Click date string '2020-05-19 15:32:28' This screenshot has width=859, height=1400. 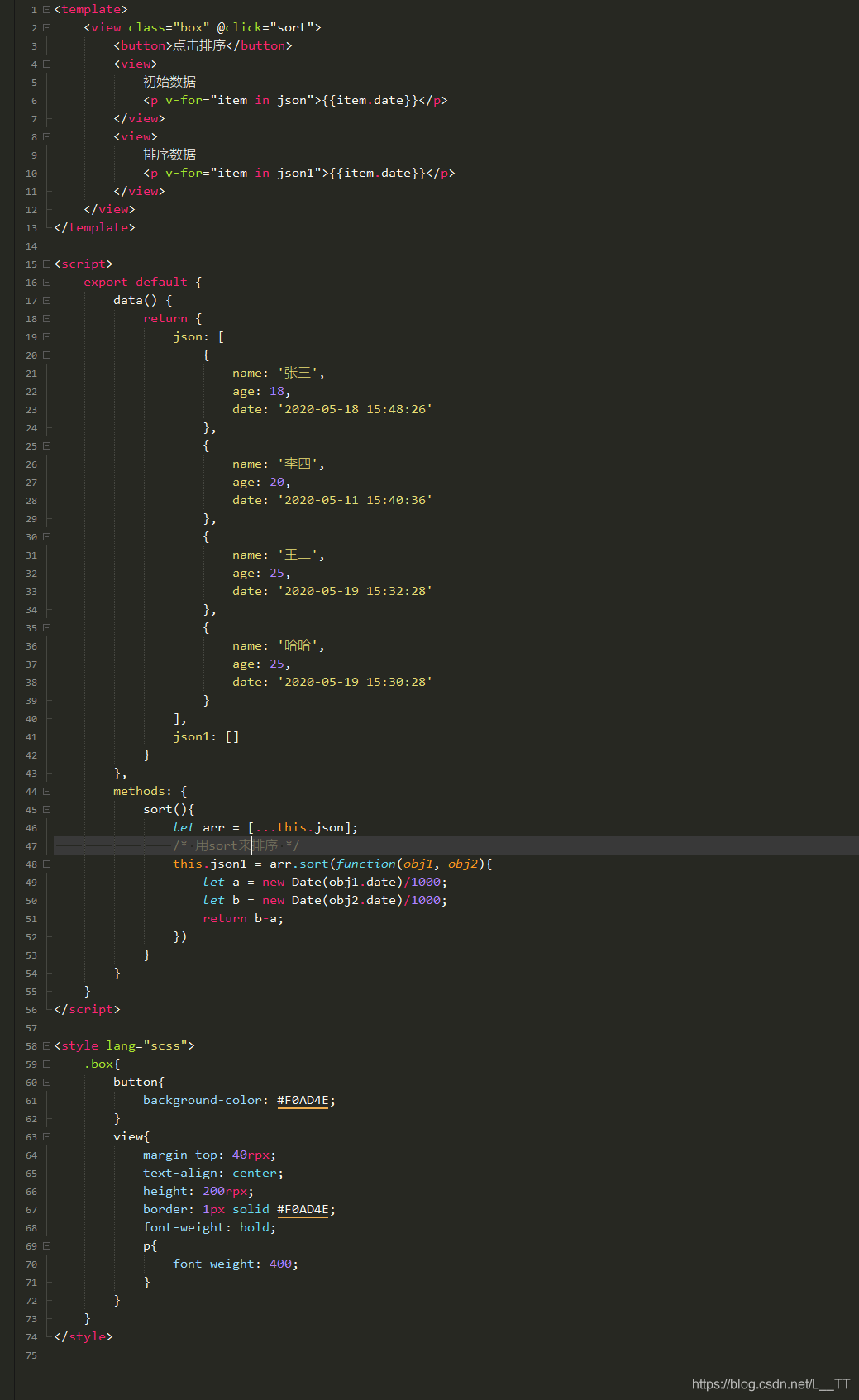point(355,591)
